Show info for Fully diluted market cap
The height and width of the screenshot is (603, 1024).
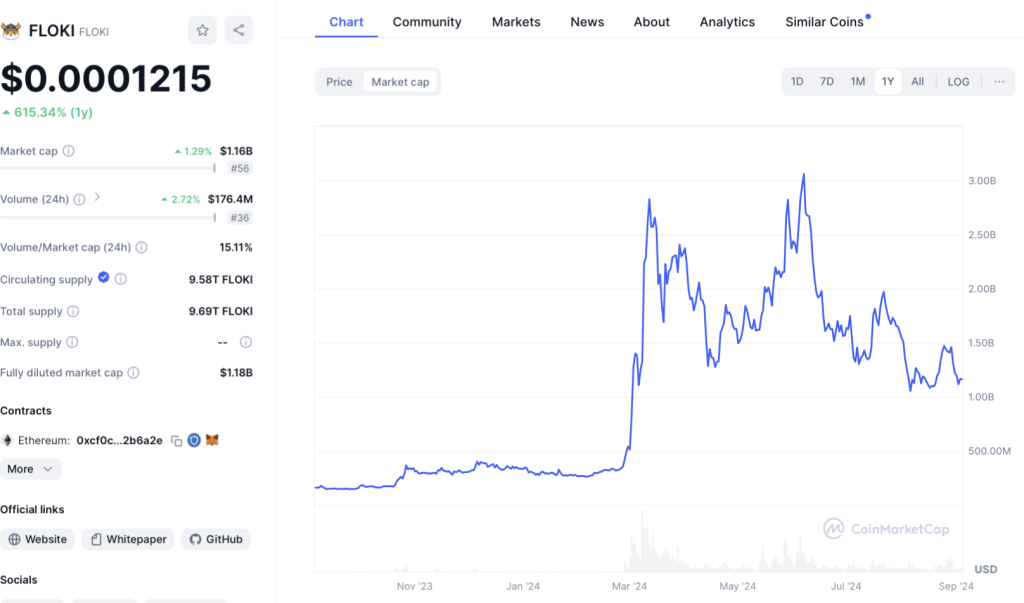tap(134, 373)
